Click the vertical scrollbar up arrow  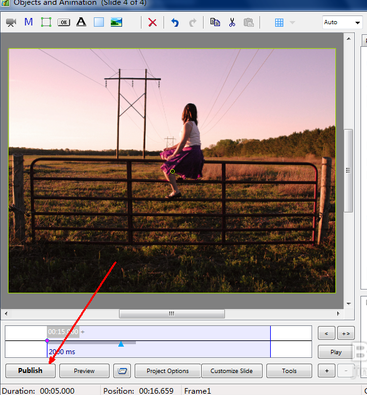349,39
